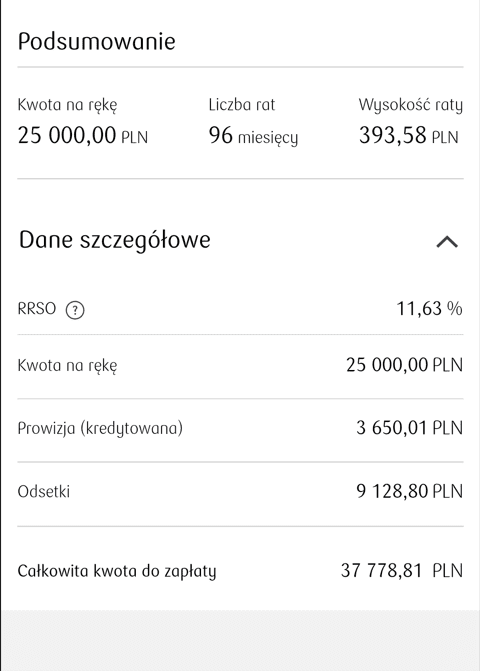Select the 11,63 % RRSO value
Viewport: 480px width, 671px height.
pos(430,309)
